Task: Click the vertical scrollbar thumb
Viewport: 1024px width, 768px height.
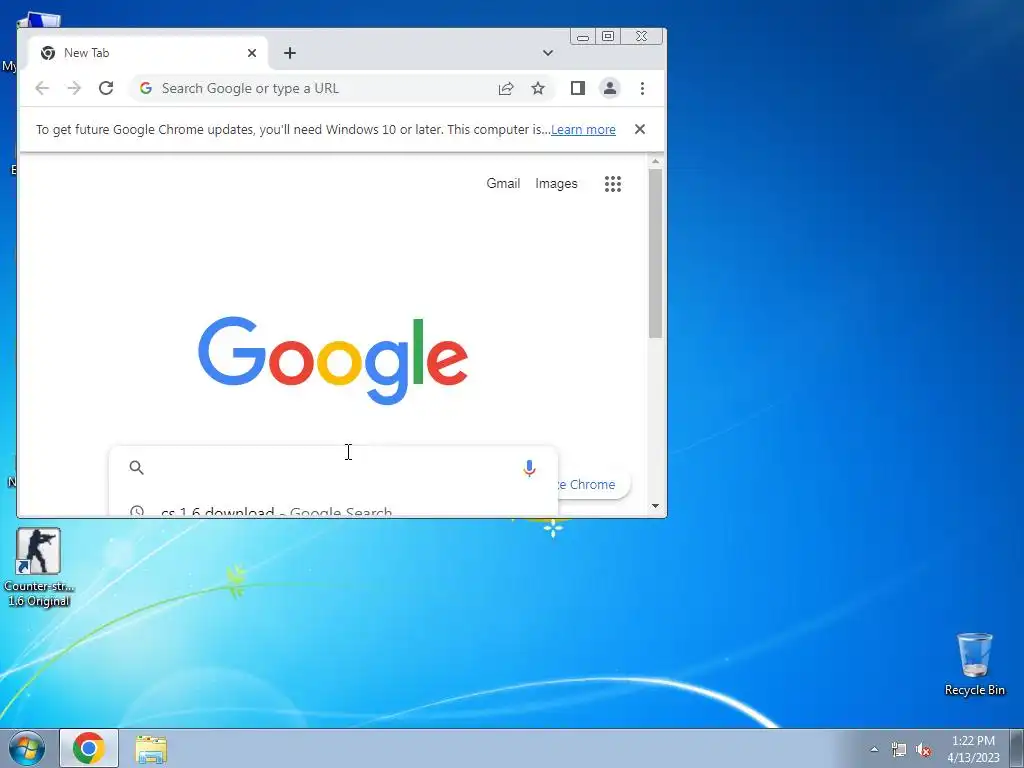Action: [x=656, y=253]
